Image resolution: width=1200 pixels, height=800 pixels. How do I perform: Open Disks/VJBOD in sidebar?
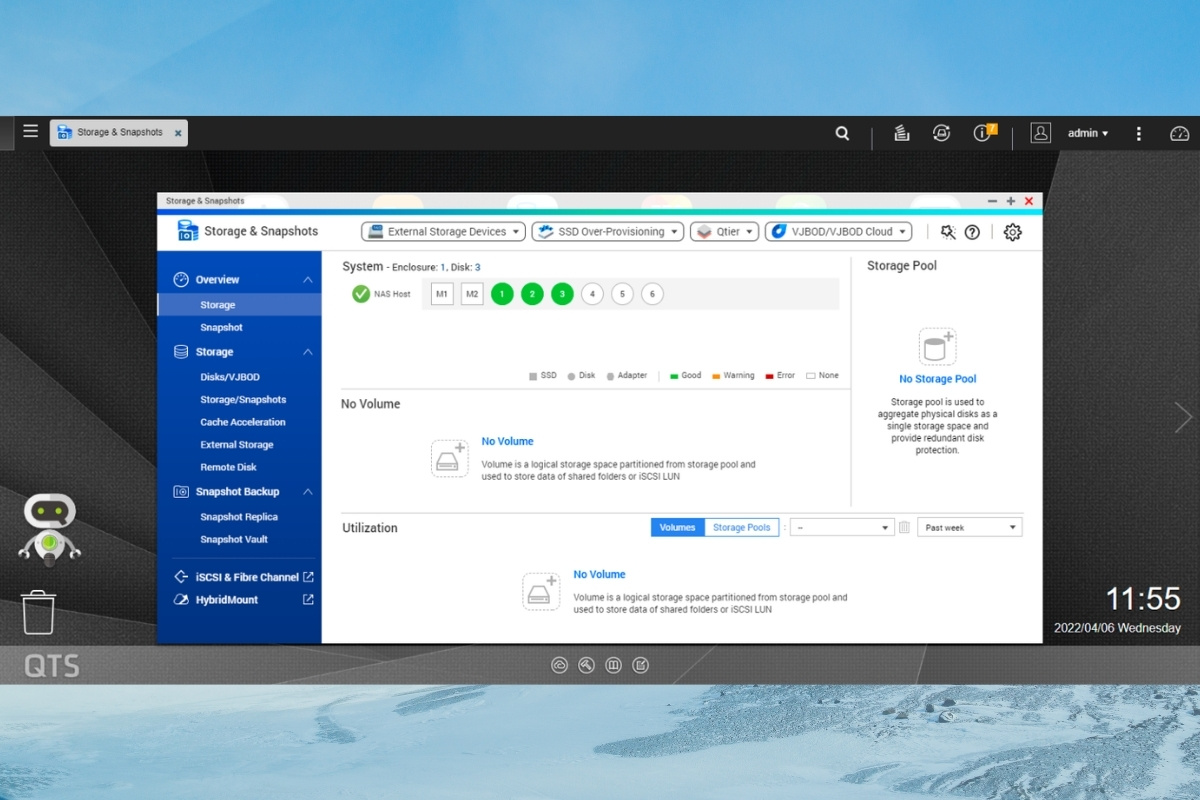[229, 377]
